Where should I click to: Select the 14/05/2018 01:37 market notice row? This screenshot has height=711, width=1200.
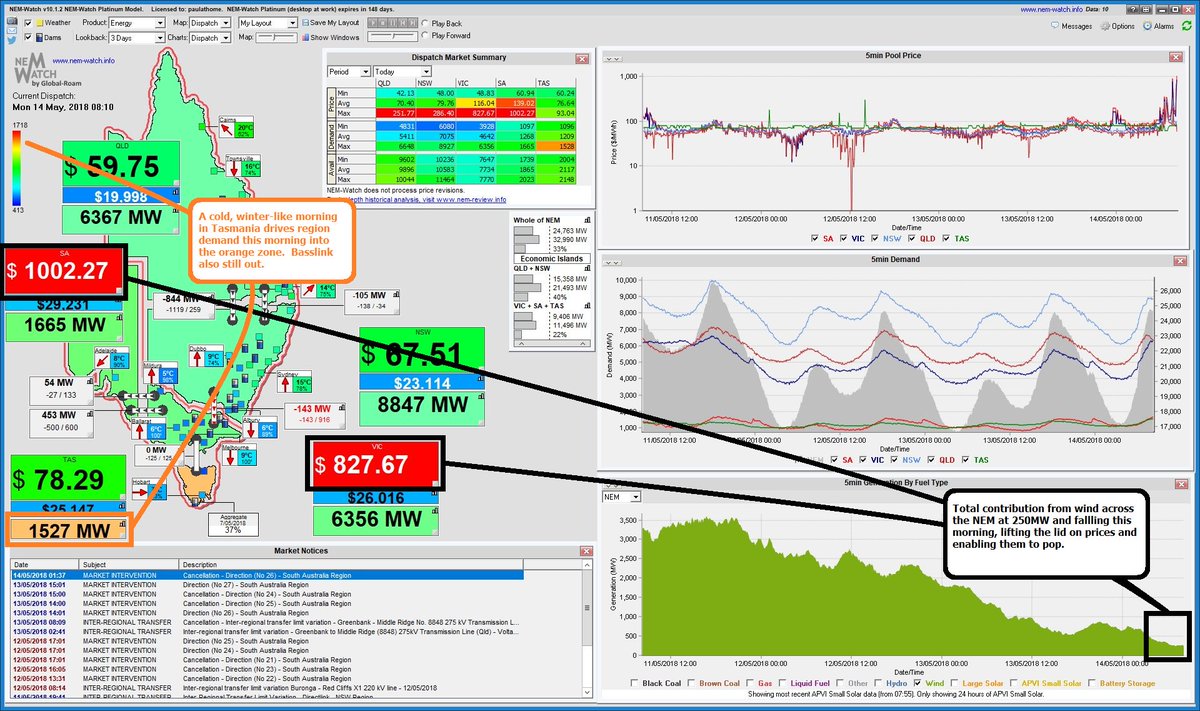point(267,577)
